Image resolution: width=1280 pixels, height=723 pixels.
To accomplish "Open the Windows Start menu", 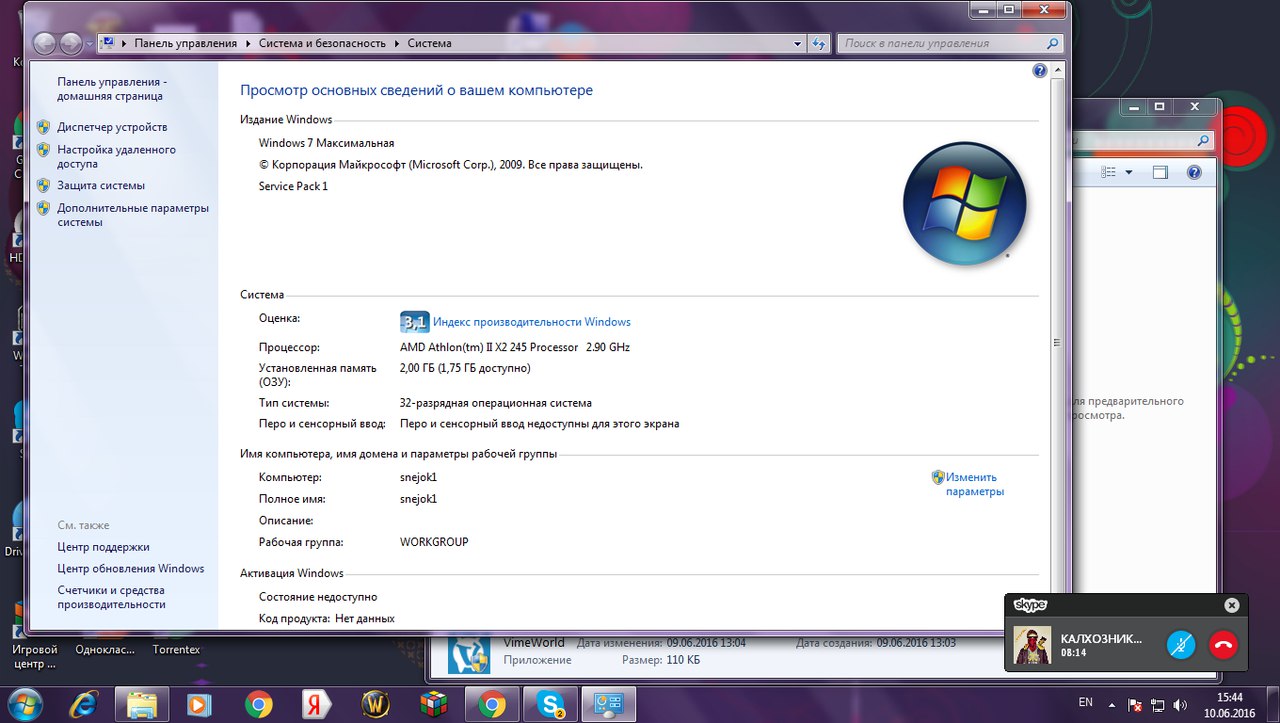I will [x=27, y=704].
